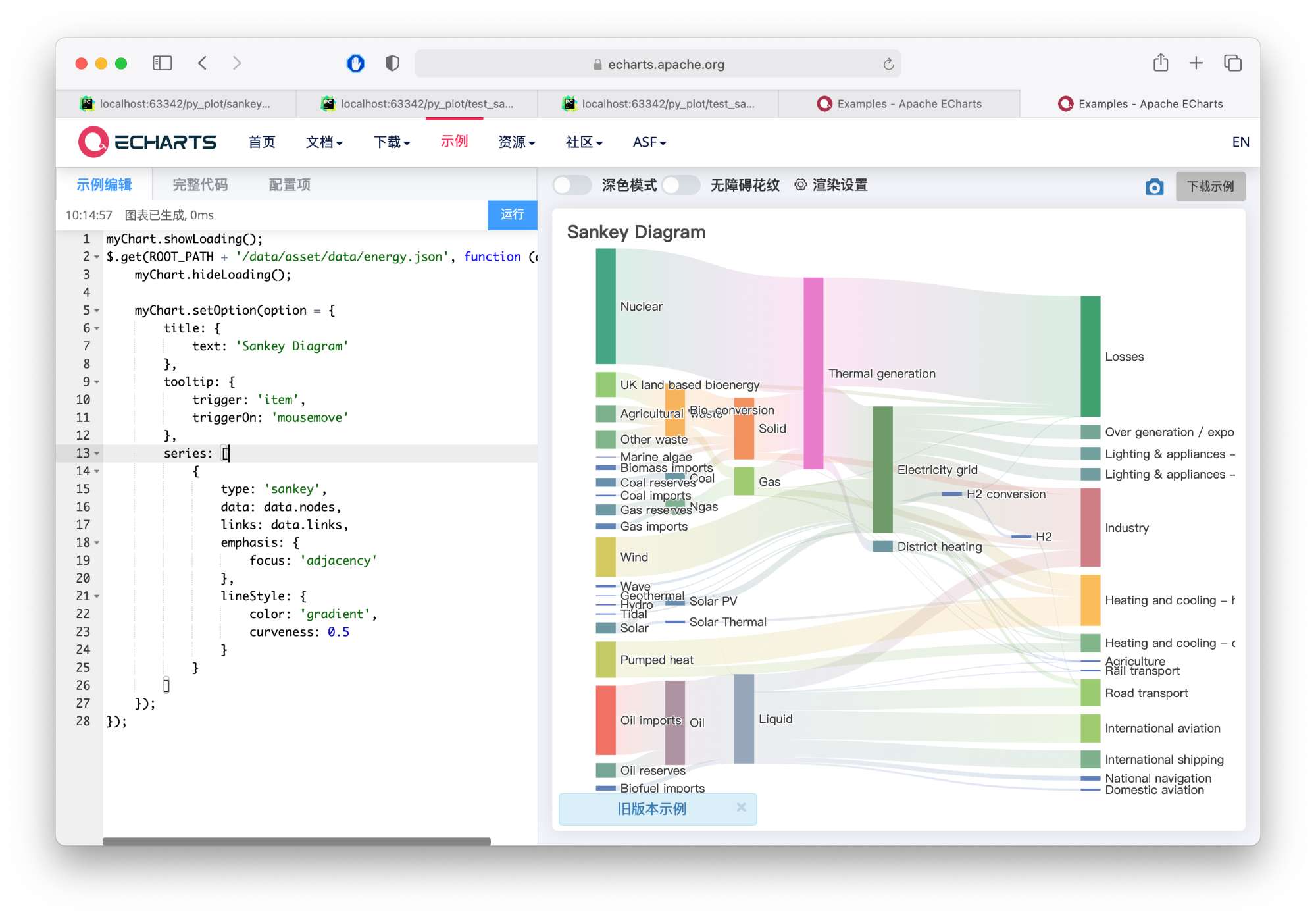Click the tab overview icon
Viewport: 1316px width, 919px height.
[x=1232, y=63]
